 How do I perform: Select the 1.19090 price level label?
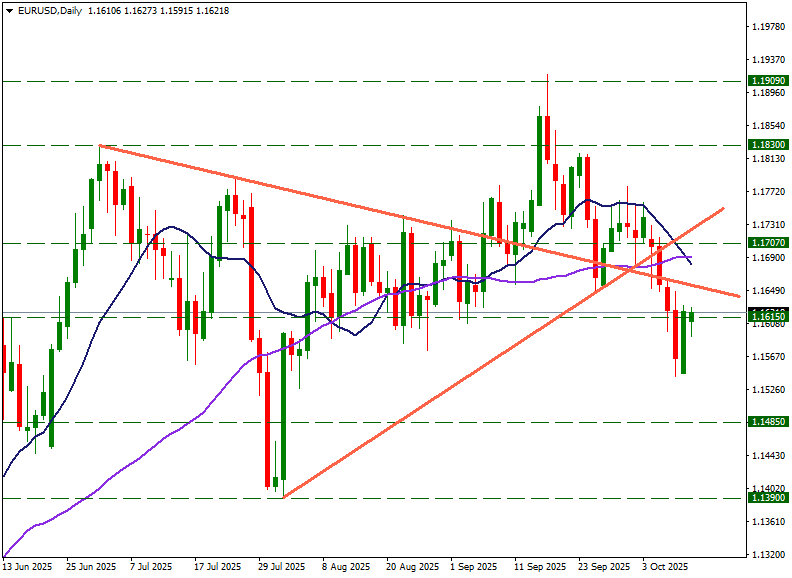click(766, 80)
